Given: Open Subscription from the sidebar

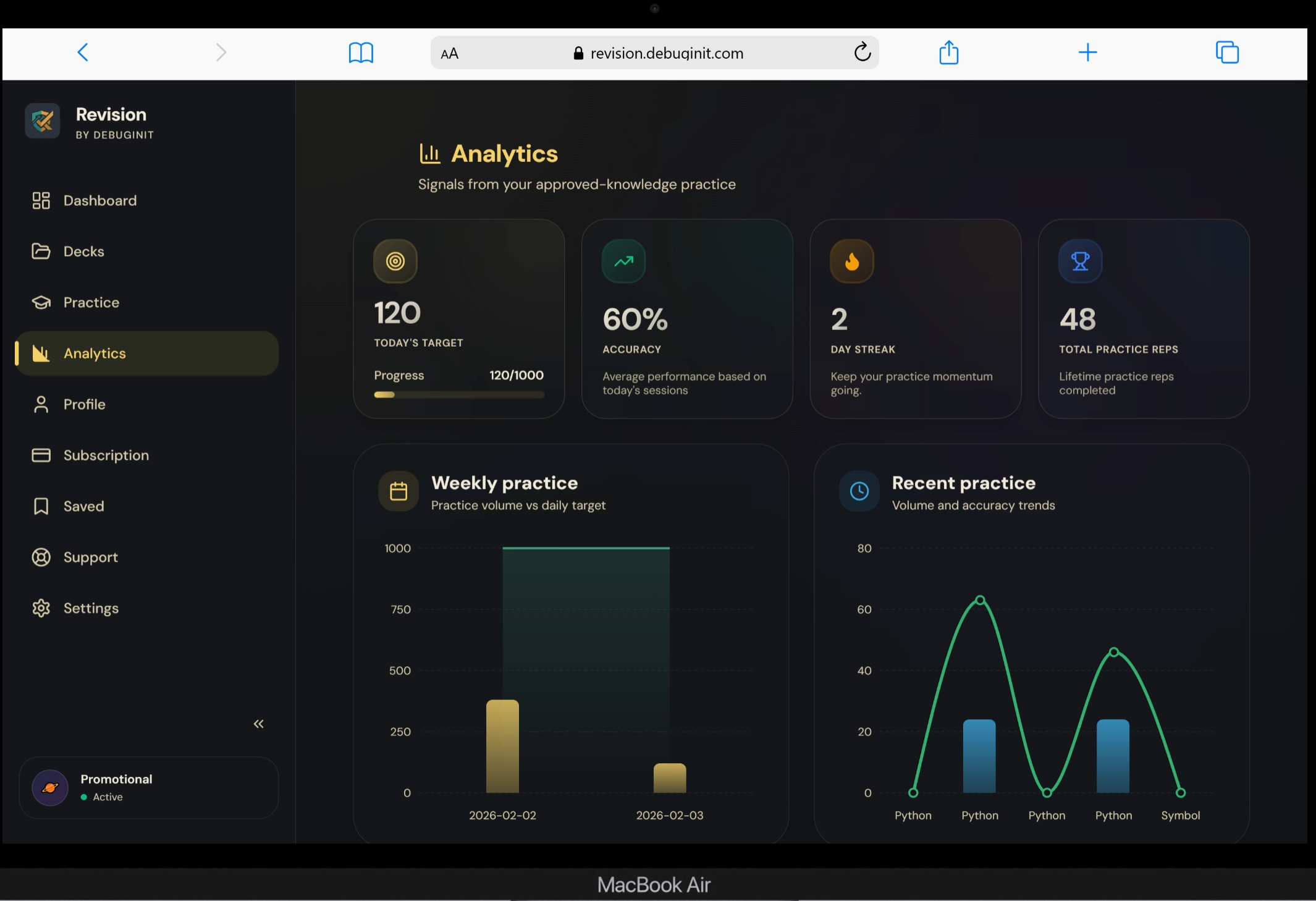Looking at the screenshot, I should click(x=106, y=455).
